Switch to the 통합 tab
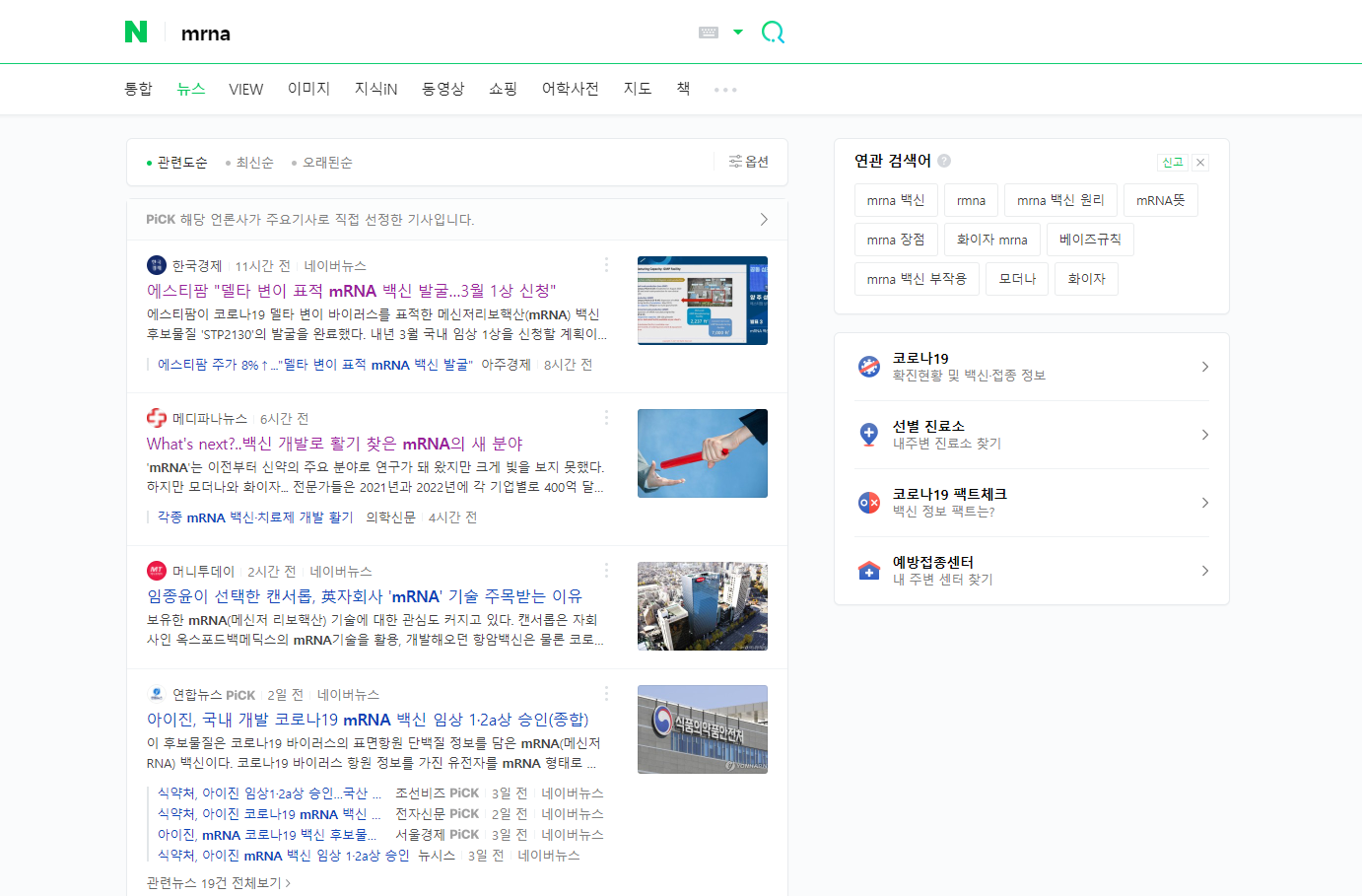Image resolution: width=1362 pixels, height=896 pixels. (x=138, y=89)
